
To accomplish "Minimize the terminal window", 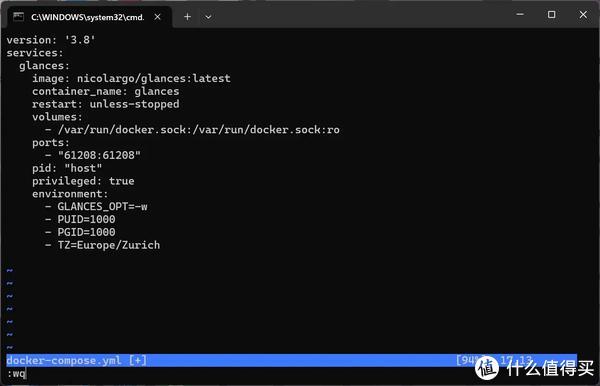I will pyautogui.click(x=520, y=15).
